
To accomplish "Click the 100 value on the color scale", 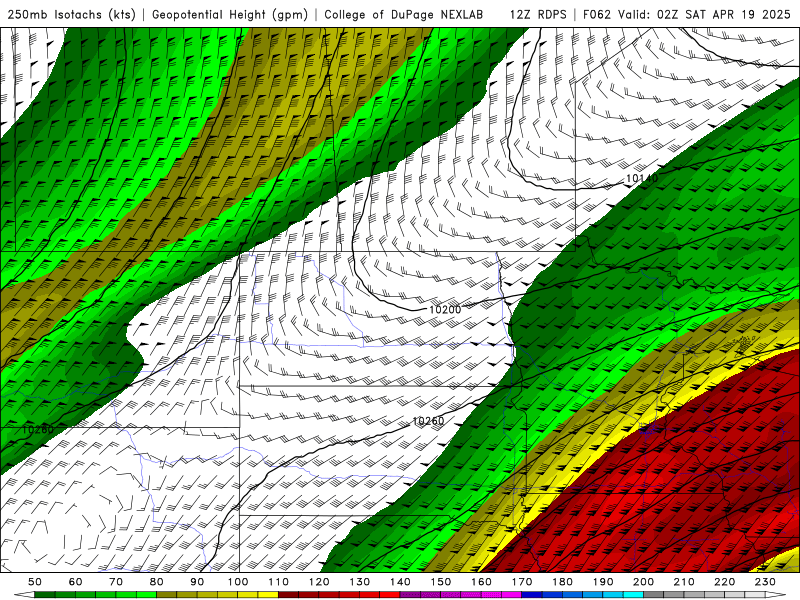I will 238,582.
